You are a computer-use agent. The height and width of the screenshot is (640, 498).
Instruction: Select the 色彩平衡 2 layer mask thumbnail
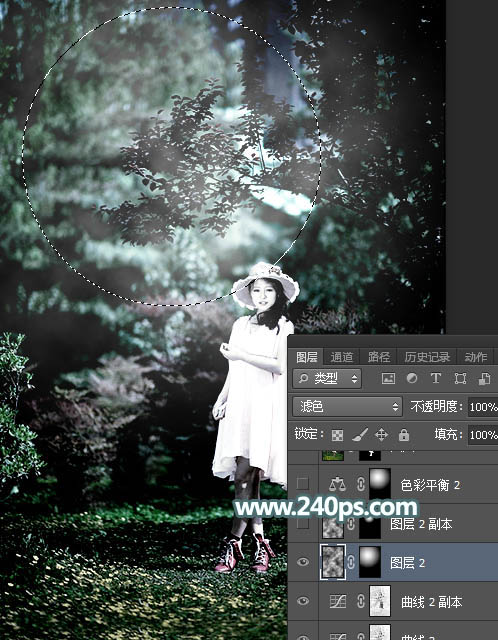pos(380,484)
